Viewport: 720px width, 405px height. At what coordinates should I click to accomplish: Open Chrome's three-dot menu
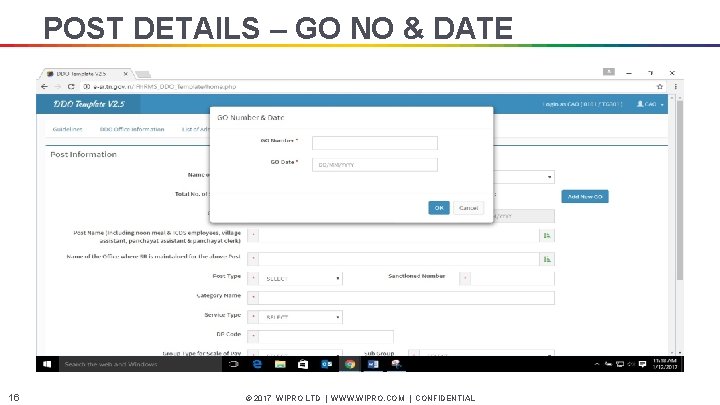[x=675, y=86]
